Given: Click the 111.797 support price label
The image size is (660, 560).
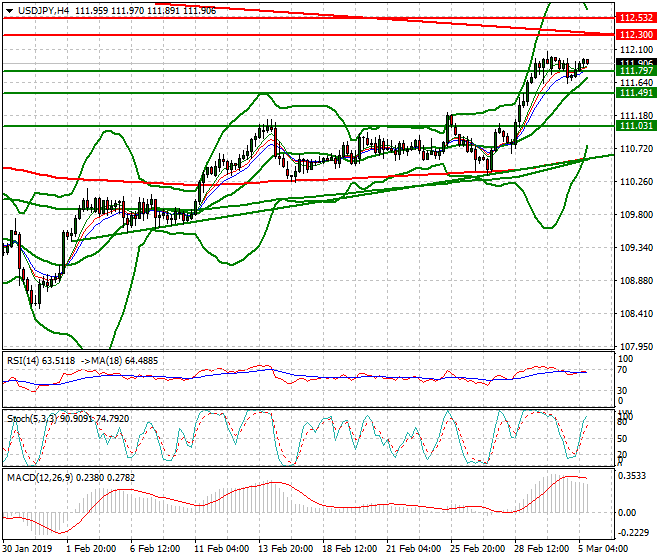Looking at the screenshot, I should (636, 71).
